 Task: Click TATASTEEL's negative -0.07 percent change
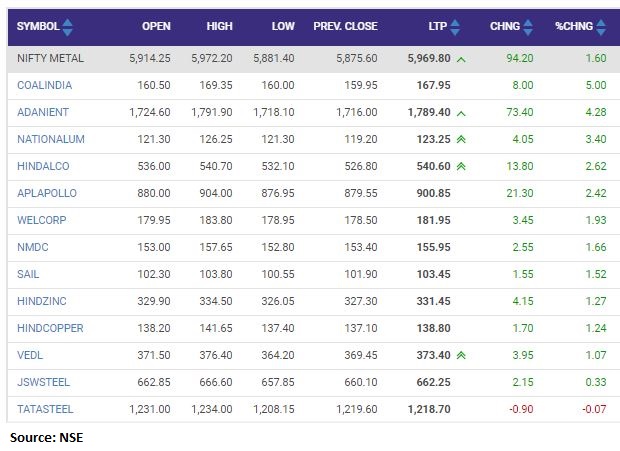pos(593,409)
